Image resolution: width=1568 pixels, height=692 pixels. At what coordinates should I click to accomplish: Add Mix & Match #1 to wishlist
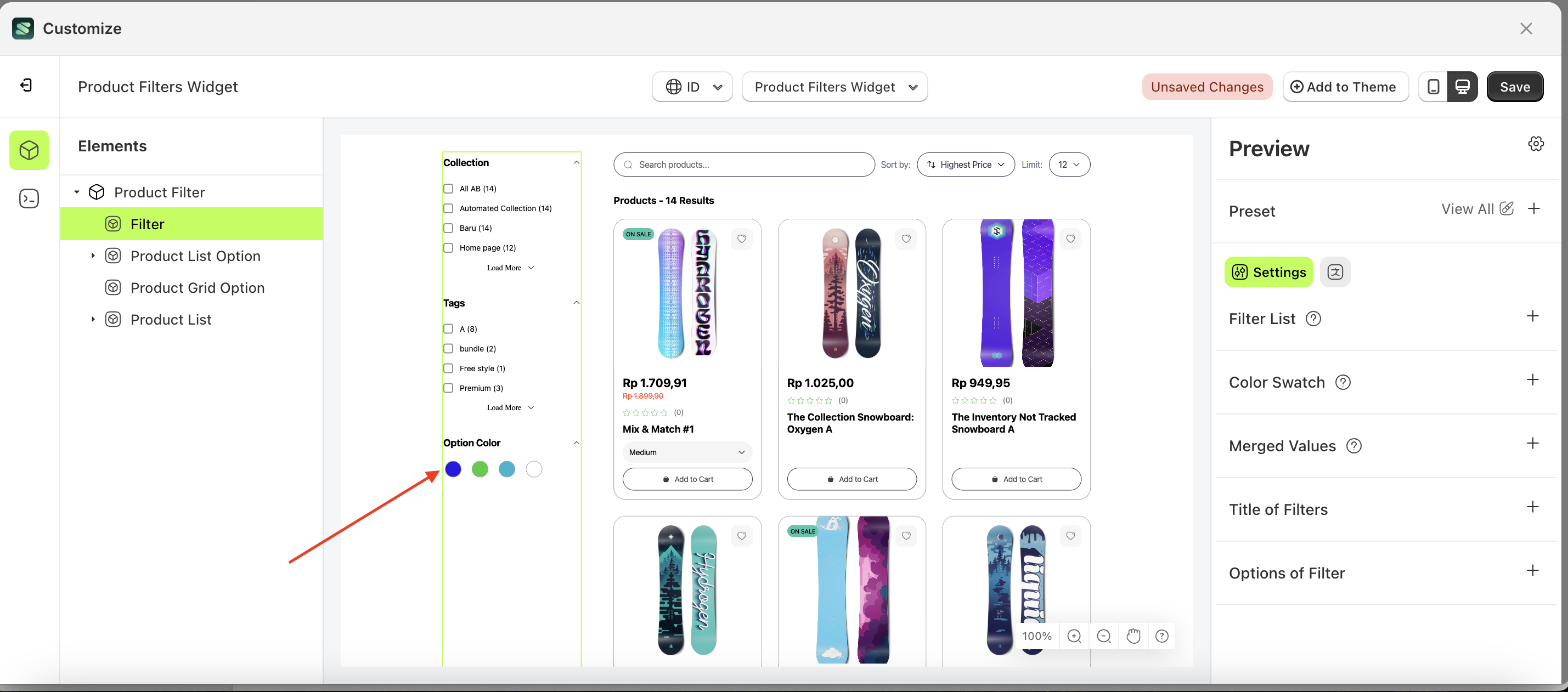[x=741, y=239]
